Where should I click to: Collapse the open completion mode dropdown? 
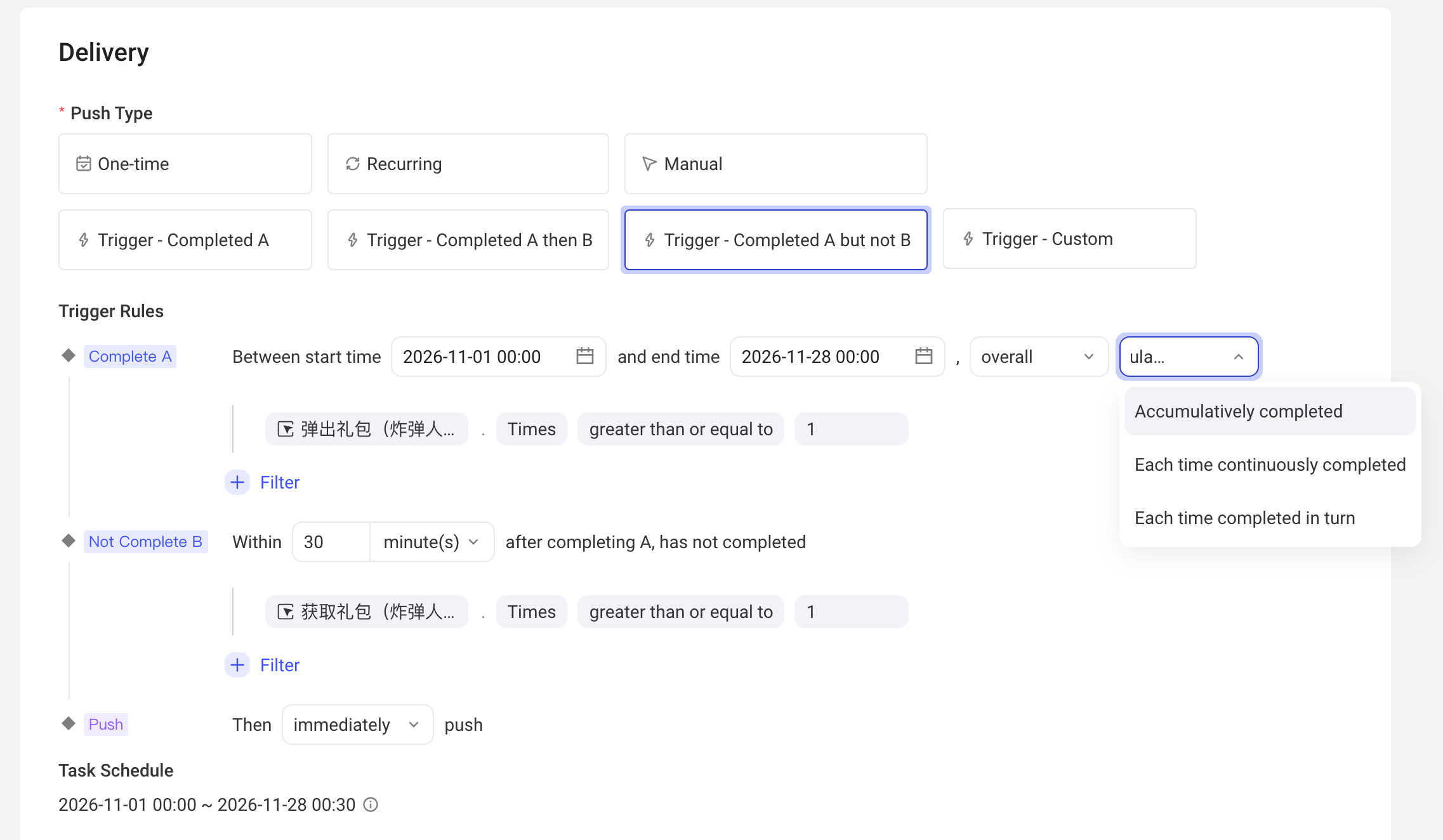(1188, 357)
